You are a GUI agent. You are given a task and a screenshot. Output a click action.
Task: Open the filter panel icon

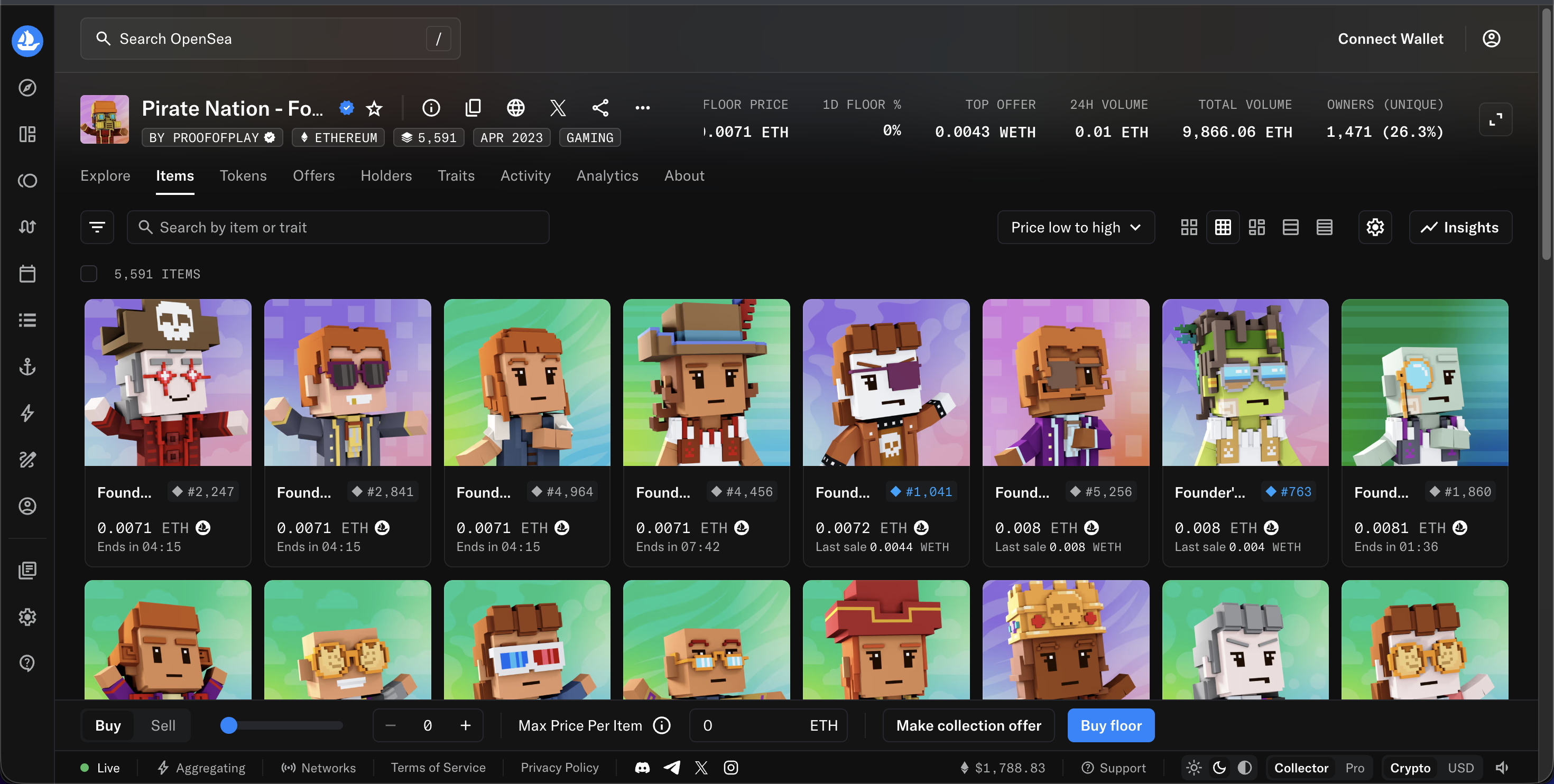(x=97, y=227)
